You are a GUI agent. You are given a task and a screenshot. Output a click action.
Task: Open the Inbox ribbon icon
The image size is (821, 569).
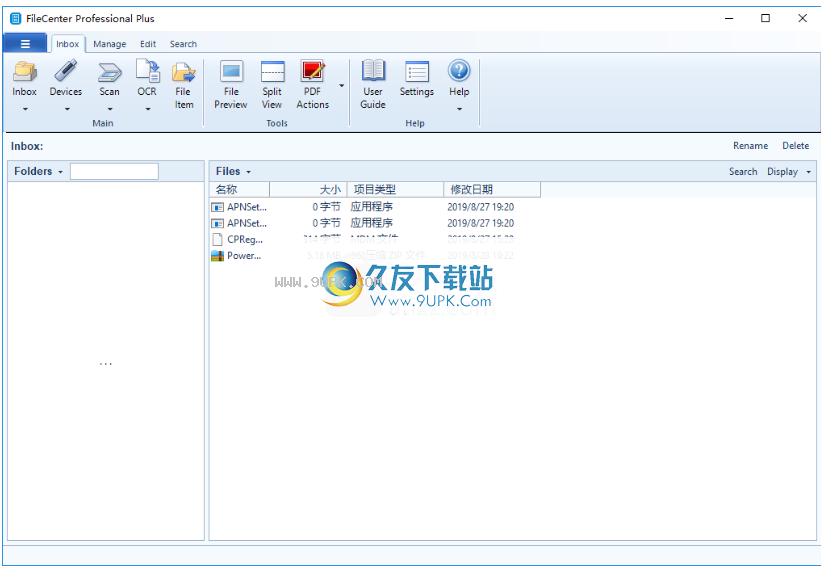pos(25,71)
